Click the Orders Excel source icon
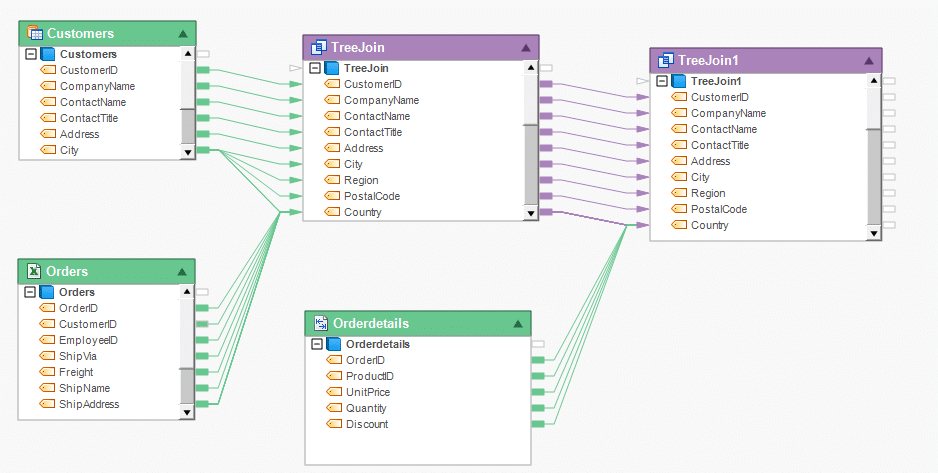 [34, 272]
